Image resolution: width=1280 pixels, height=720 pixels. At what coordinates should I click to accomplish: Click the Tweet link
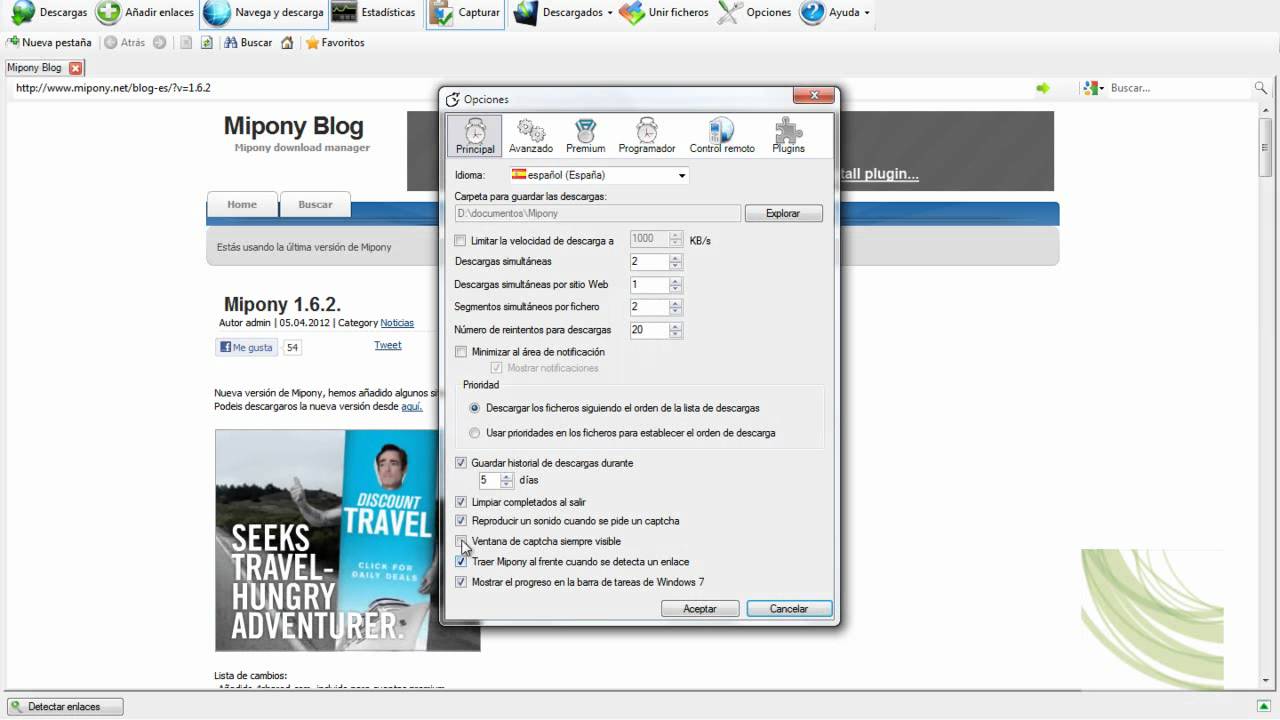coord(387,345)
